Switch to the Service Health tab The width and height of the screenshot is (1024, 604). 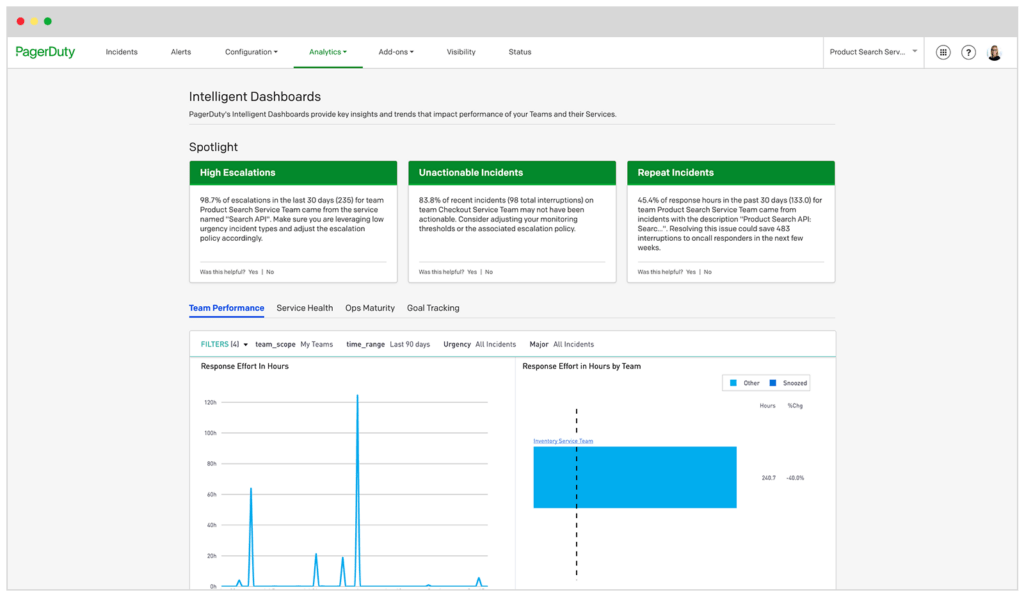point(304,308)
